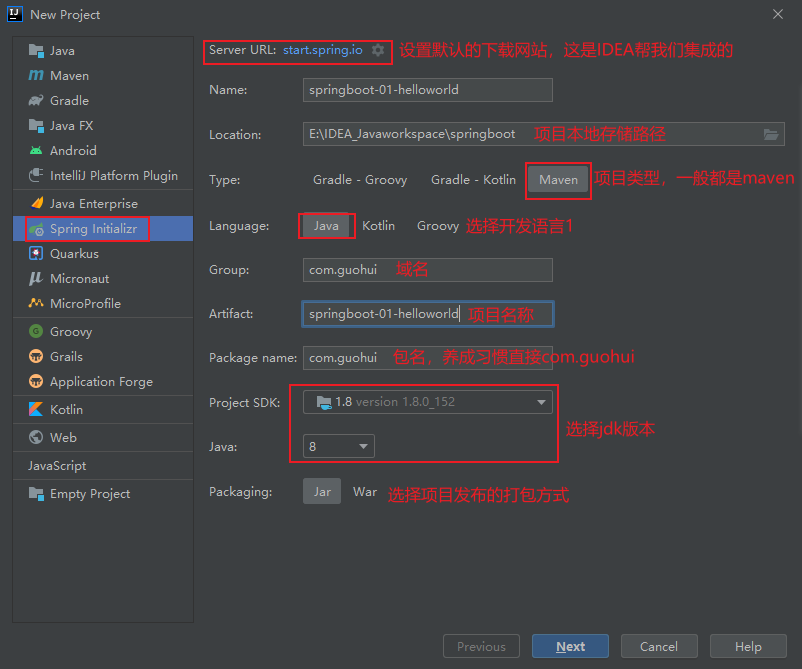Click the MicroProfile icon
This screenshot has height=669, width=802.
click(36, 303)
